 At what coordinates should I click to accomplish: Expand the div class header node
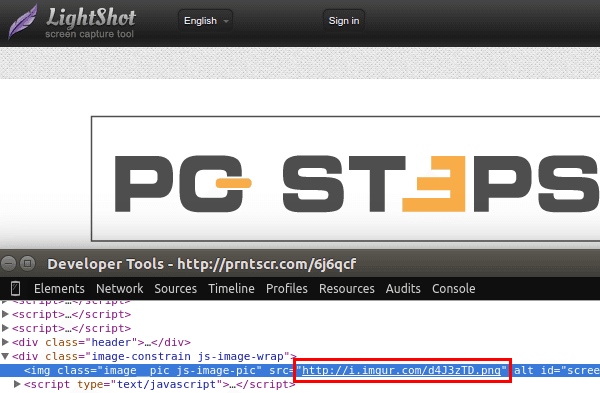[x=5, y=342]
